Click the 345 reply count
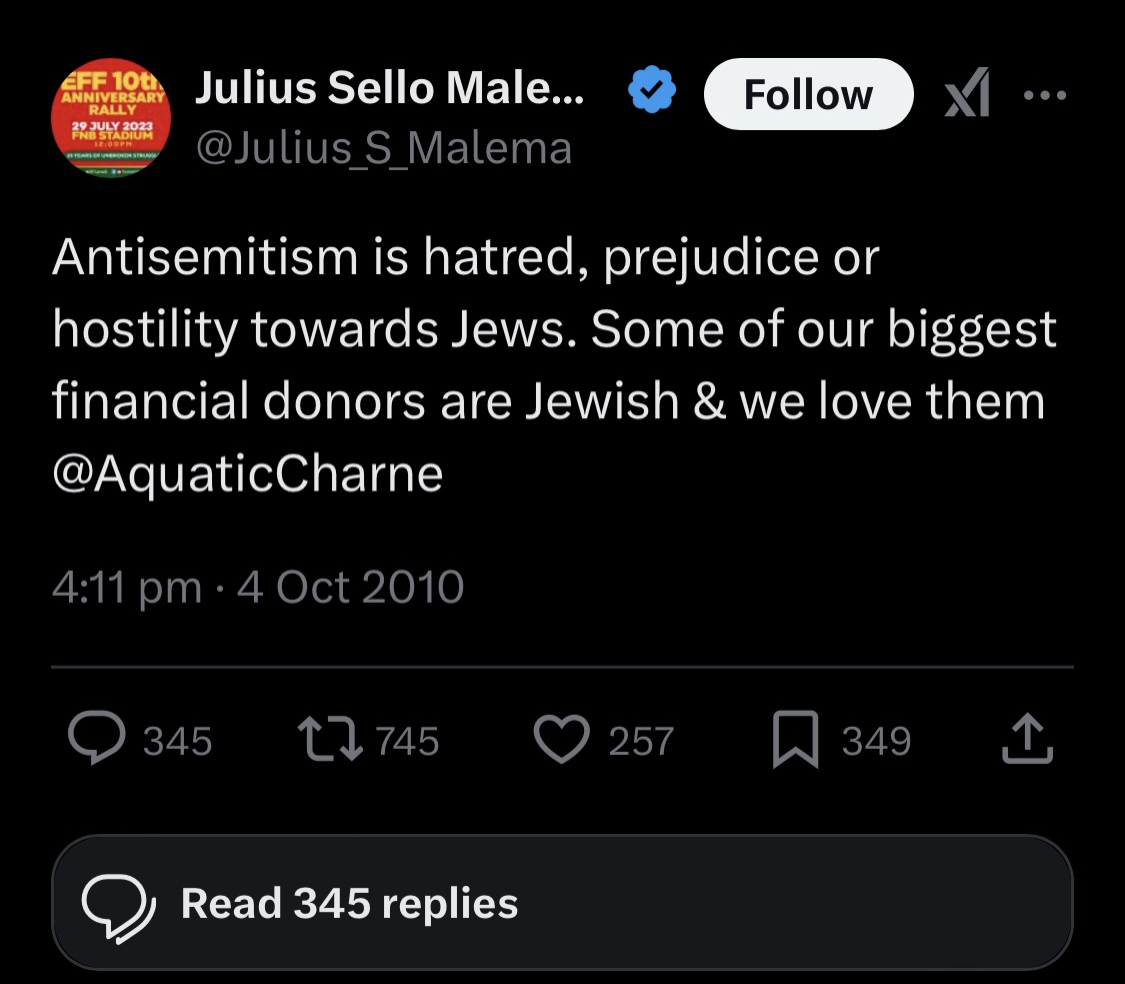 pos(177,742)
